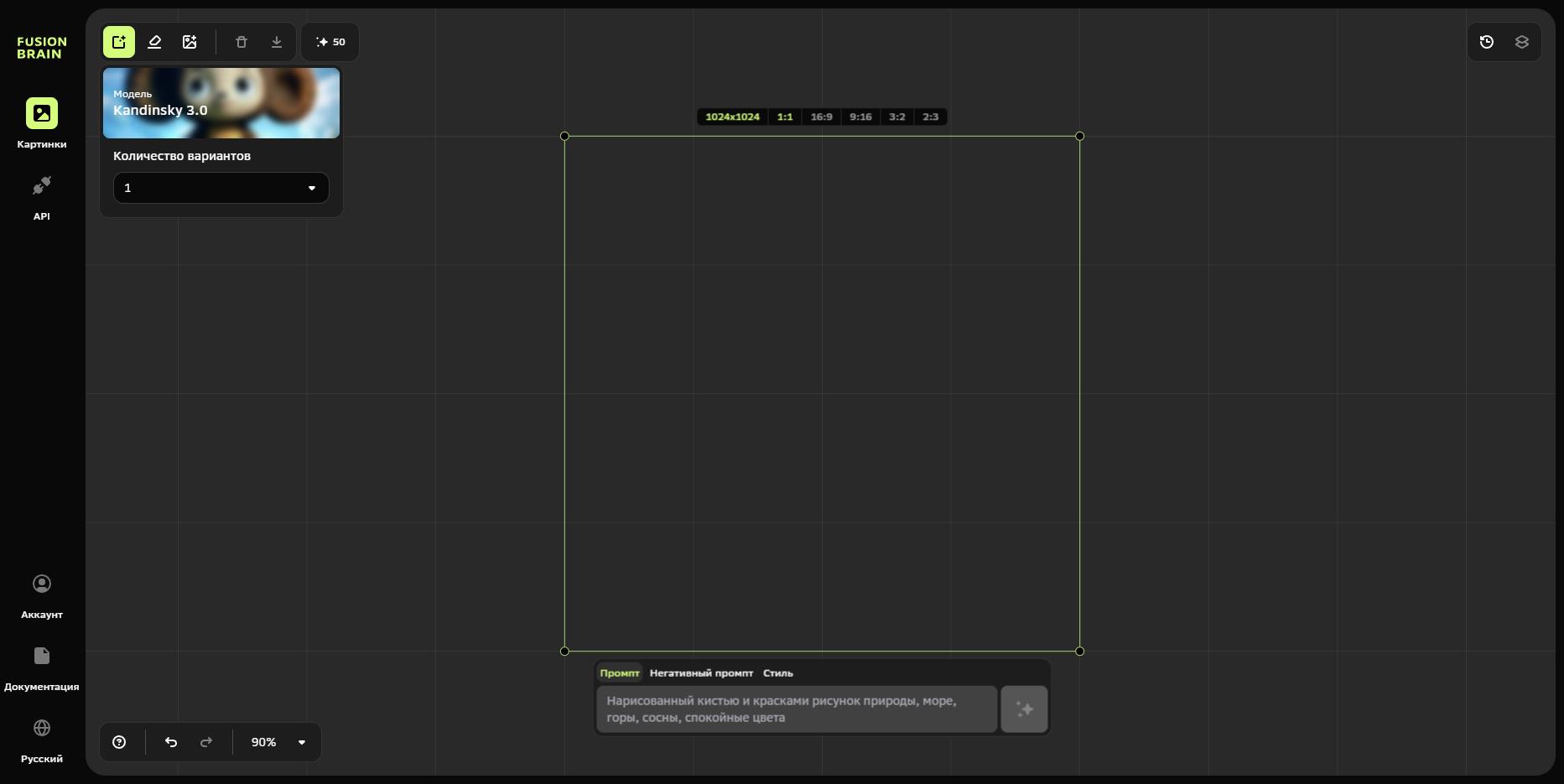Open the help question mark icon

(x=119, y=742)
